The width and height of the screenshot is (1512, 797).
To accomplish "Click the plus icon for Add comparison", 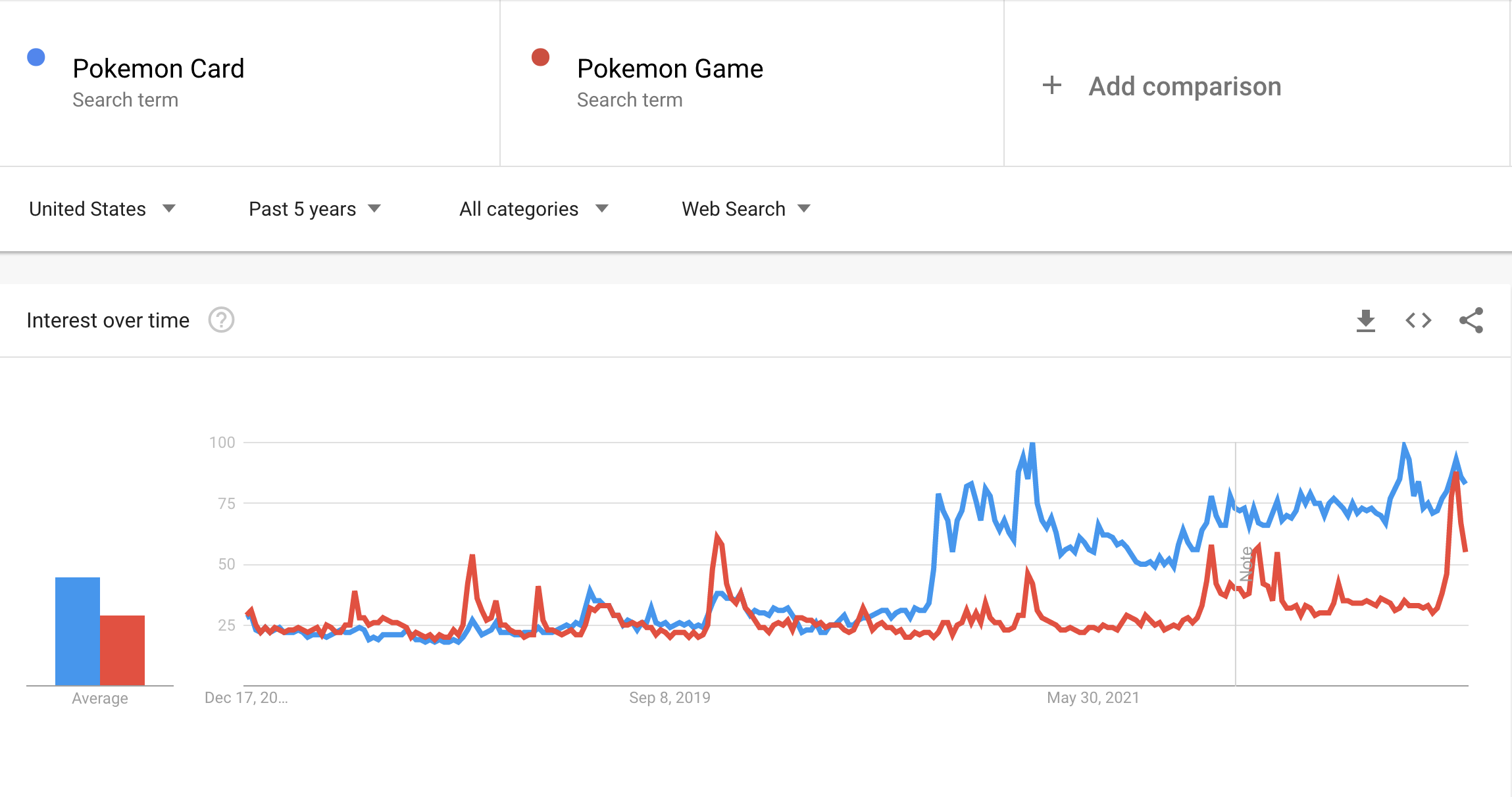I will coord(1052,85).
